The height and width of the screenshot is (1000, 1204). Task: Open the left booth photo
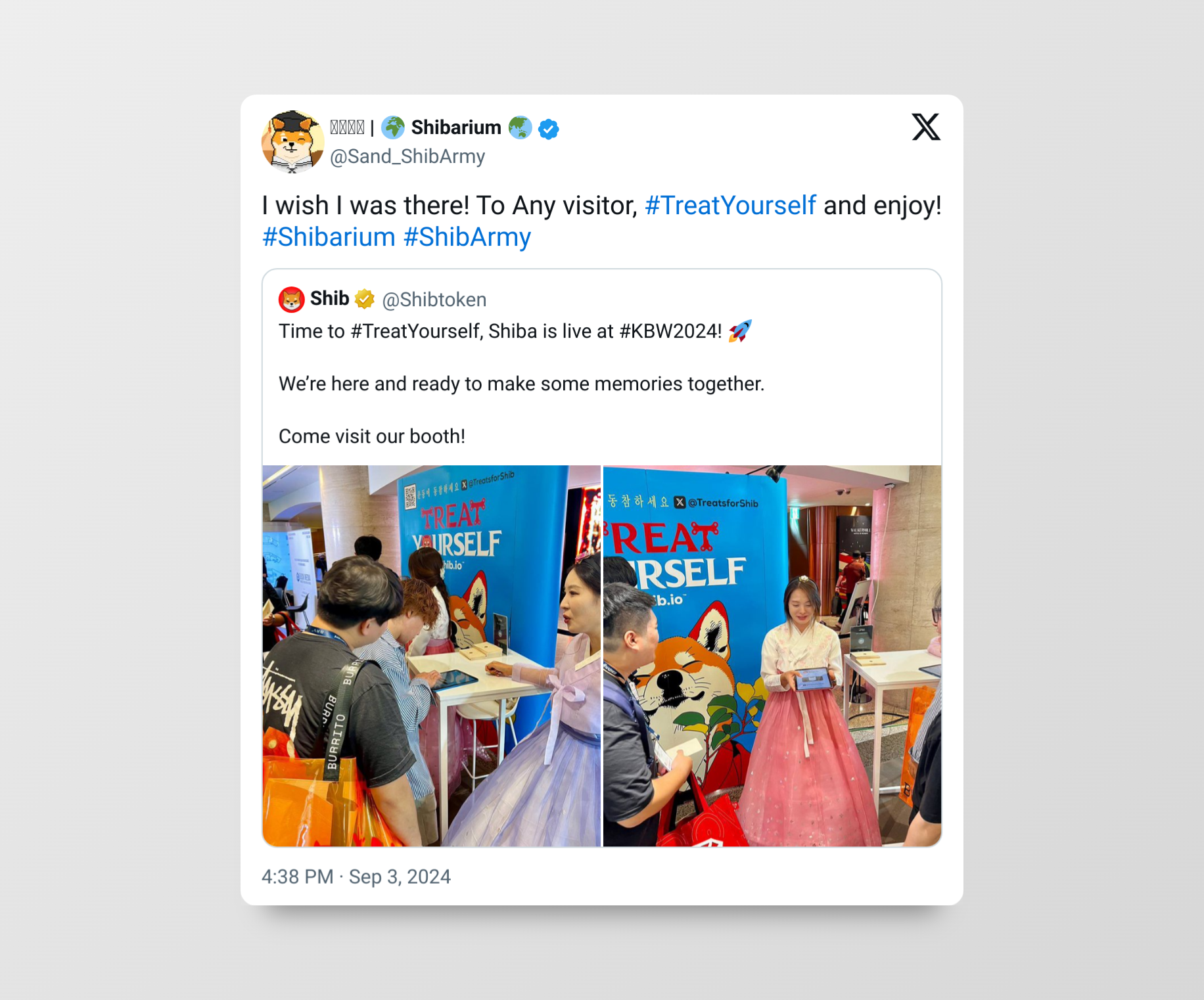(432, 656)
